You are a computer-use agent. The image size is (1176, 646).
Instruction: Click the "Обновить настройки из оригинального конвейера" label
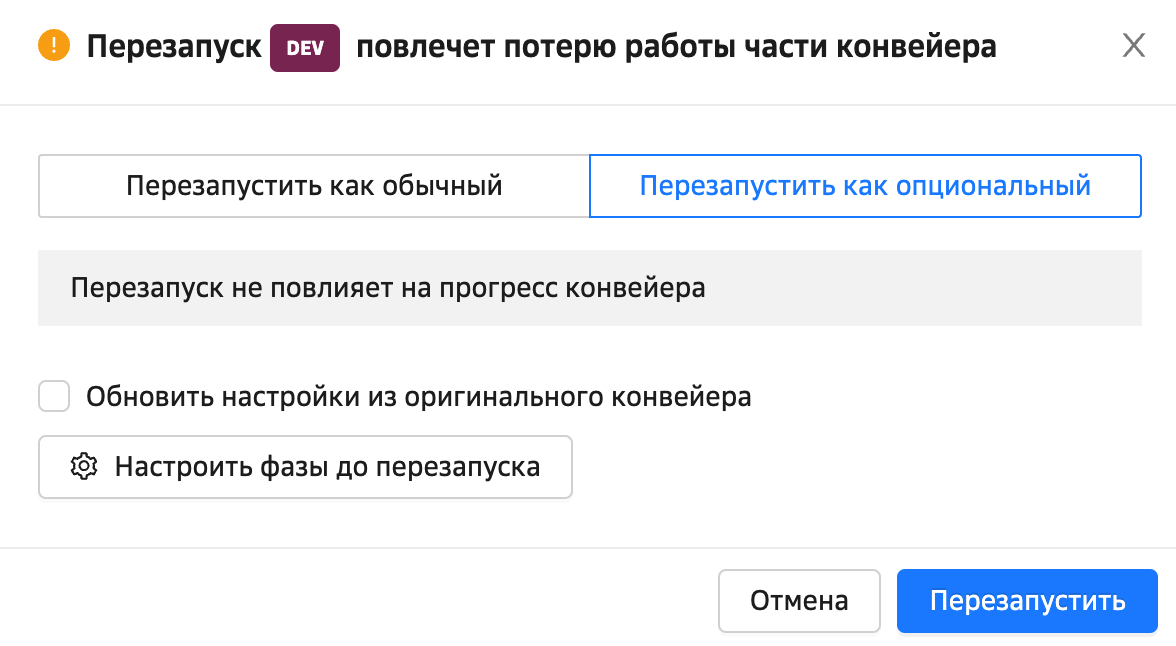(x=418, y=397)
